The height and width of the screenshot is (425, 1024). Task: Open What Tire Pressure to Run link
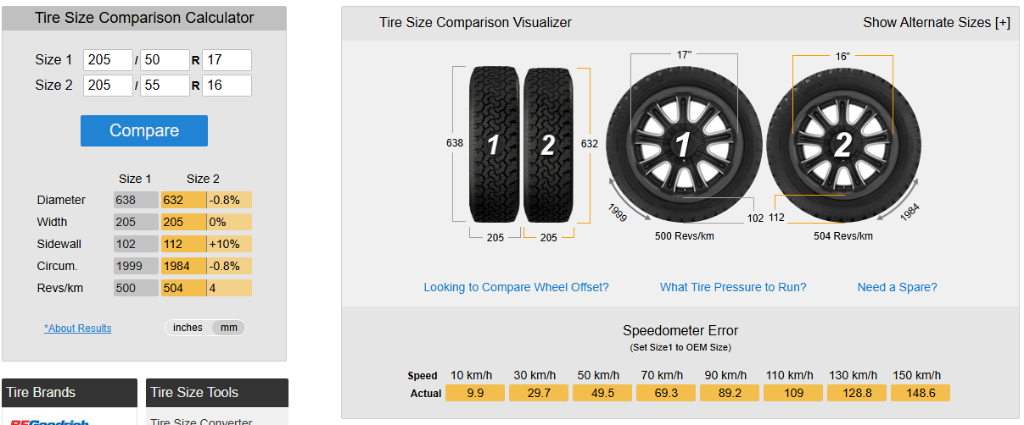pyautogui.click(x=733, y=287)
